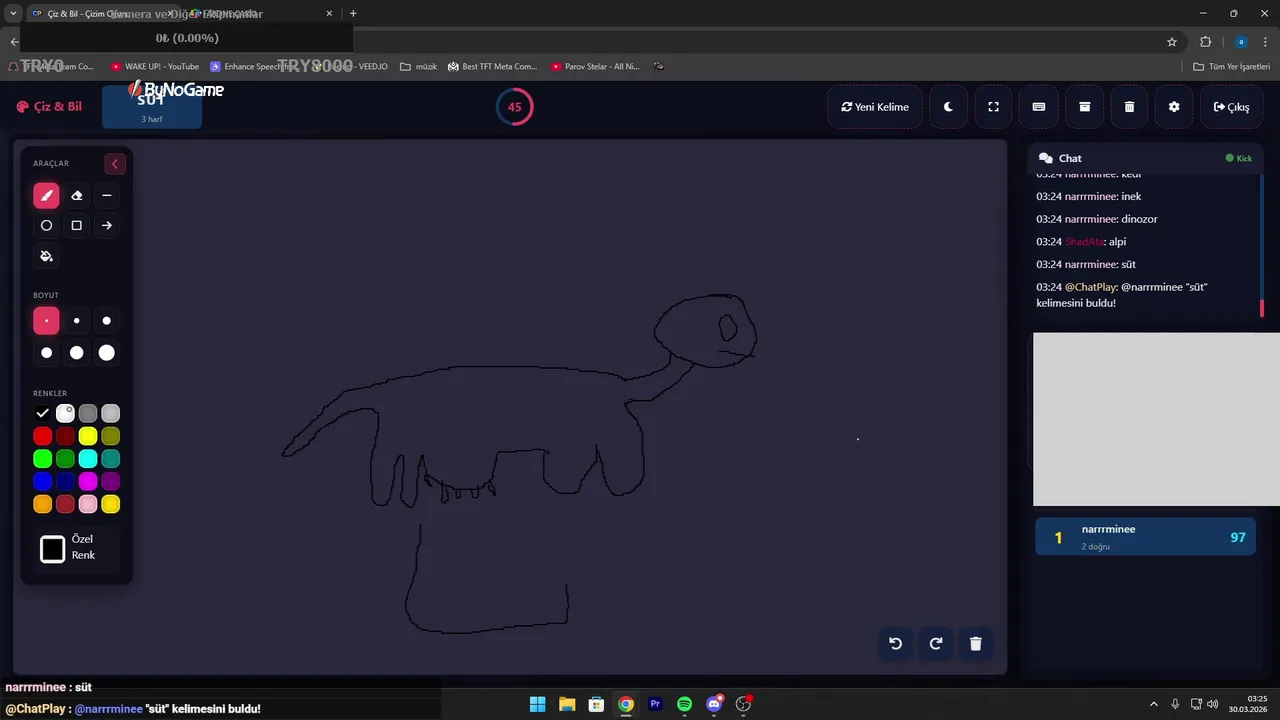Select the arrow drawing tool
1280x720 pixels.
(x=107, y=226)
